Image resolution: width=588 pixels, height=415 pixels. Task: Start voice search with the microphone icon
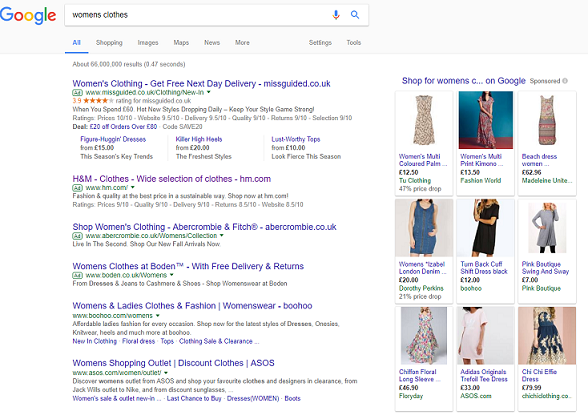point(336,15)
